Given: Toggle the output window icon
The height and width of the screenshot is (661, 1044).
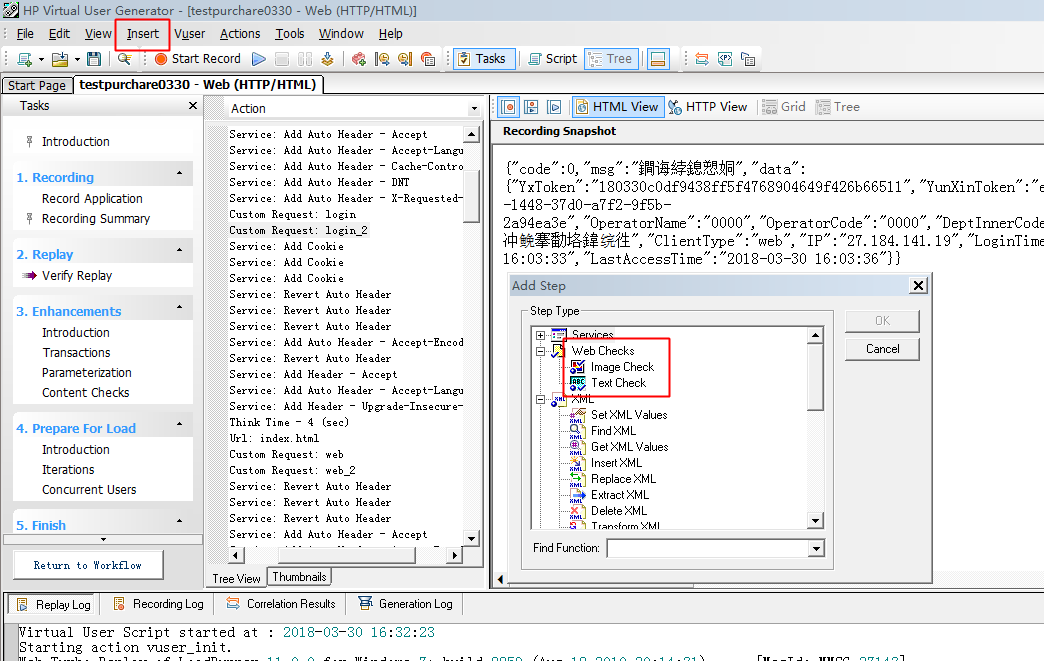Looking at the screenshot, I should 658,59.
